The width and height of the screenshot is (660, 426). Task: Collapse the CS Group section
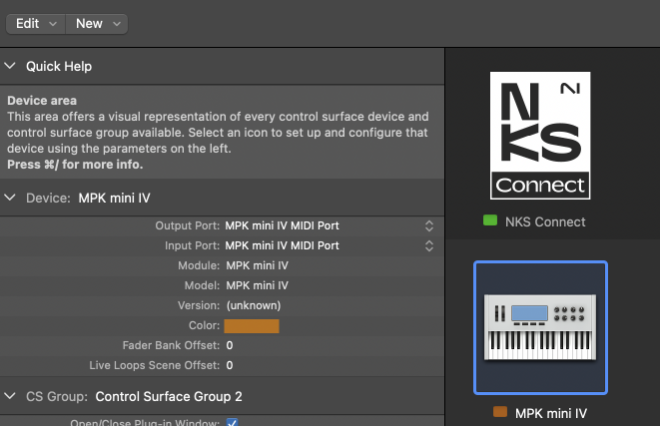[x=10, y=396]
